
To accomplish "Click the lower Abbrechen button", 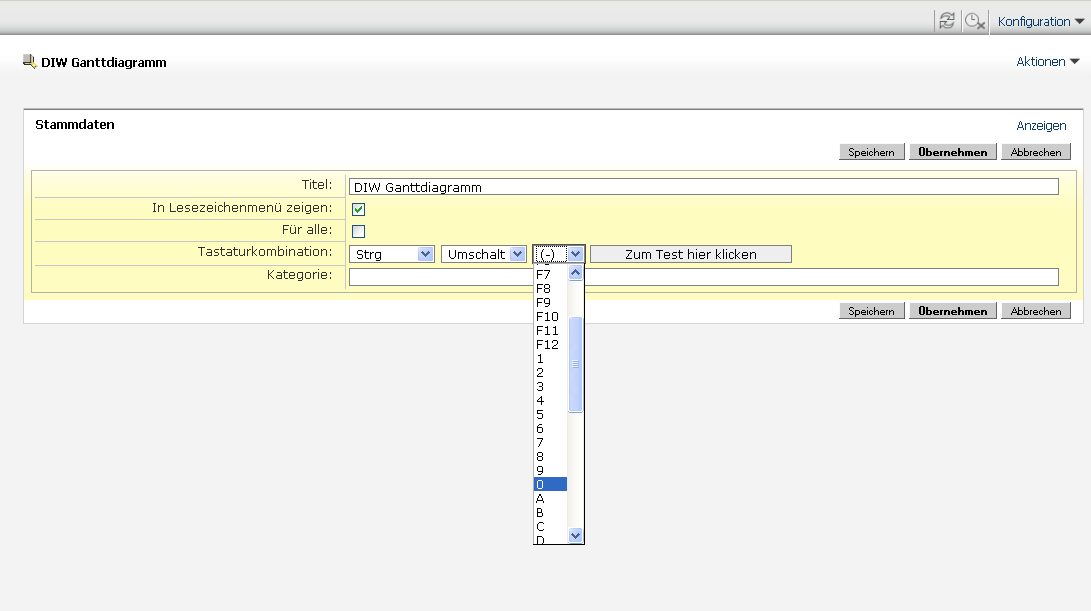I will (x=1036, y=311).
